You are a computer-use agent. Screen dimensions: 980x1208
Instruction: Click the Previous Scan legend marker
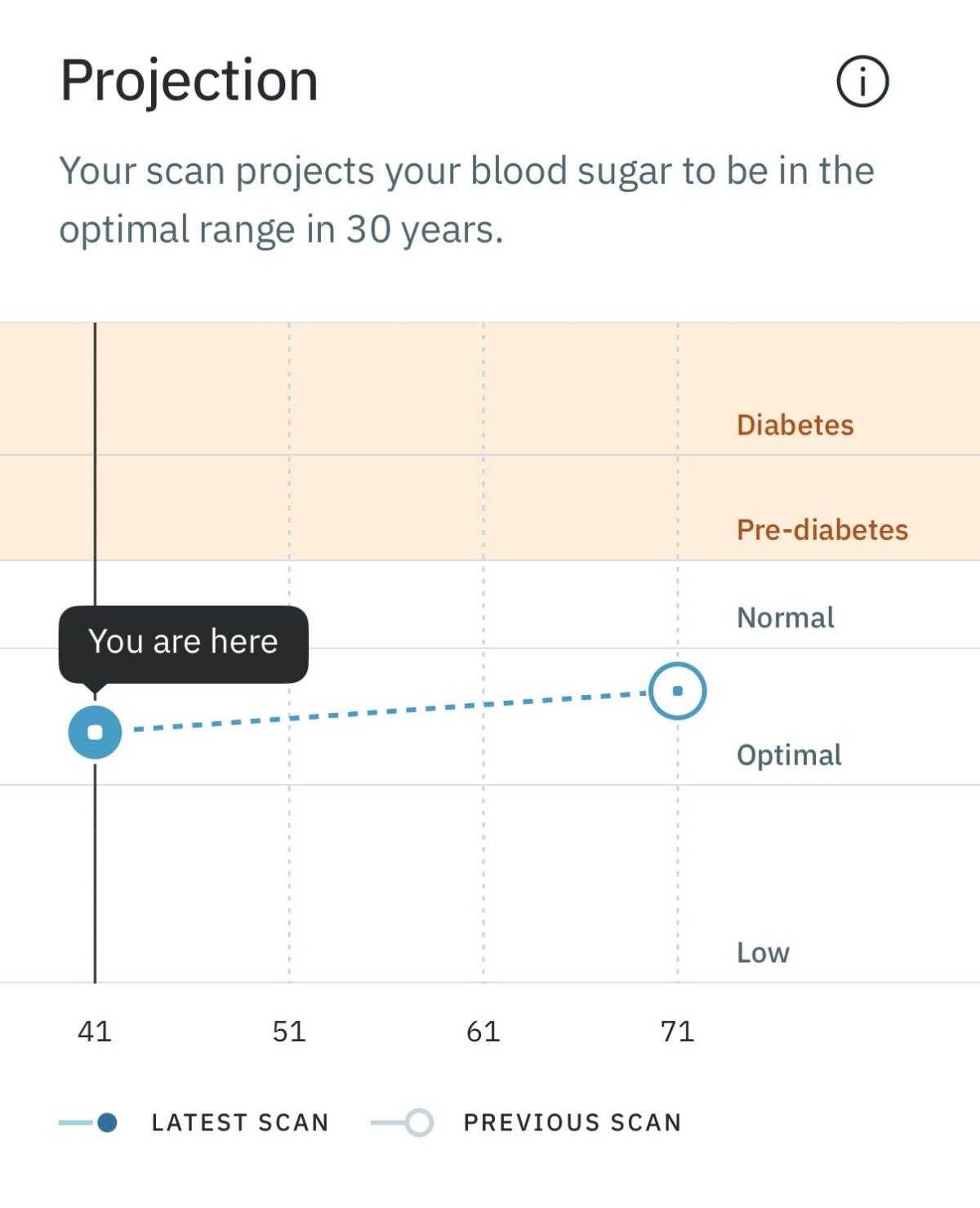click(403, 1122)
